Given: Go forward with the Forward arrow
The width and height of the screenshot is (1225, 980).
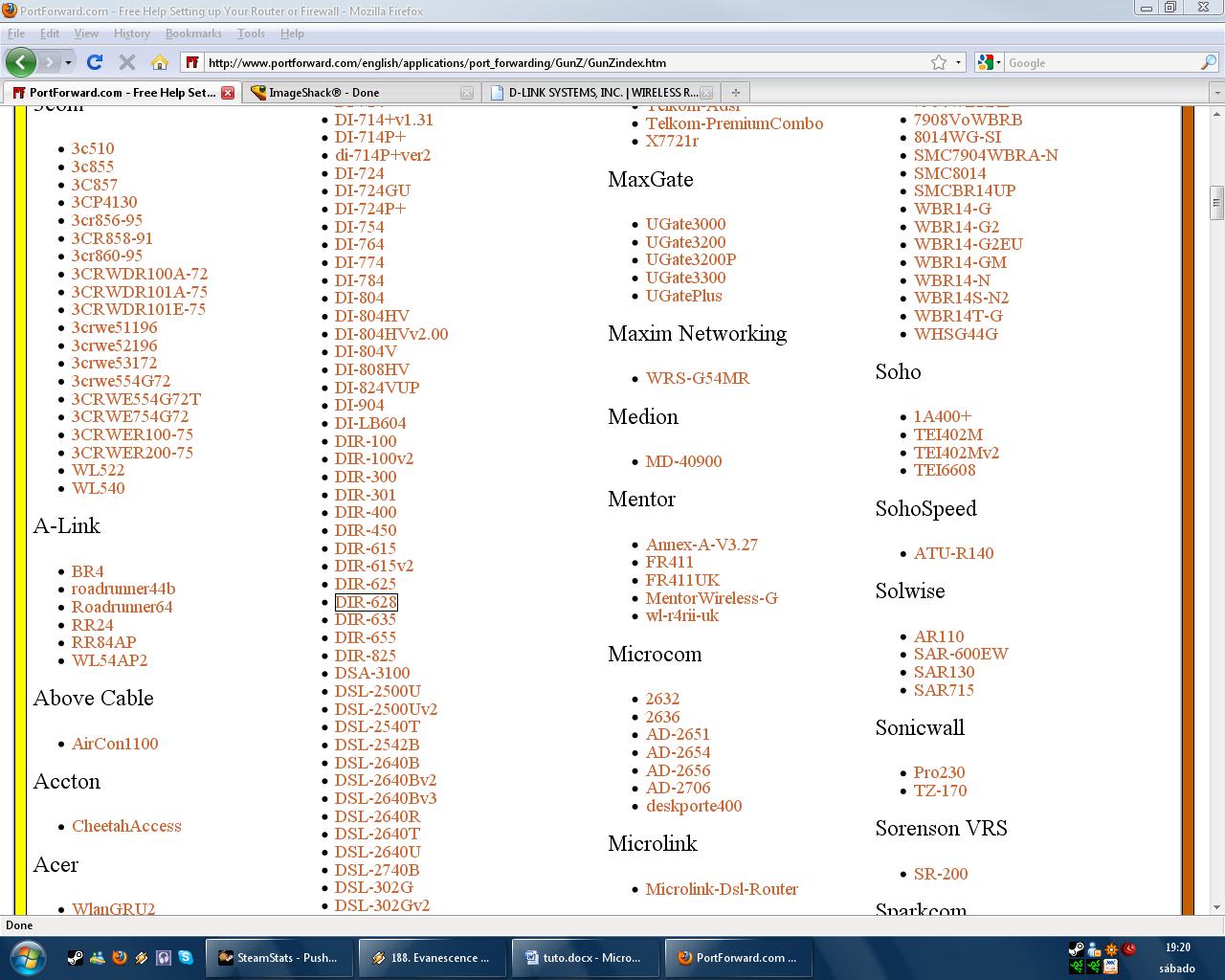Looking at the screenshot, I should [49, 62].
